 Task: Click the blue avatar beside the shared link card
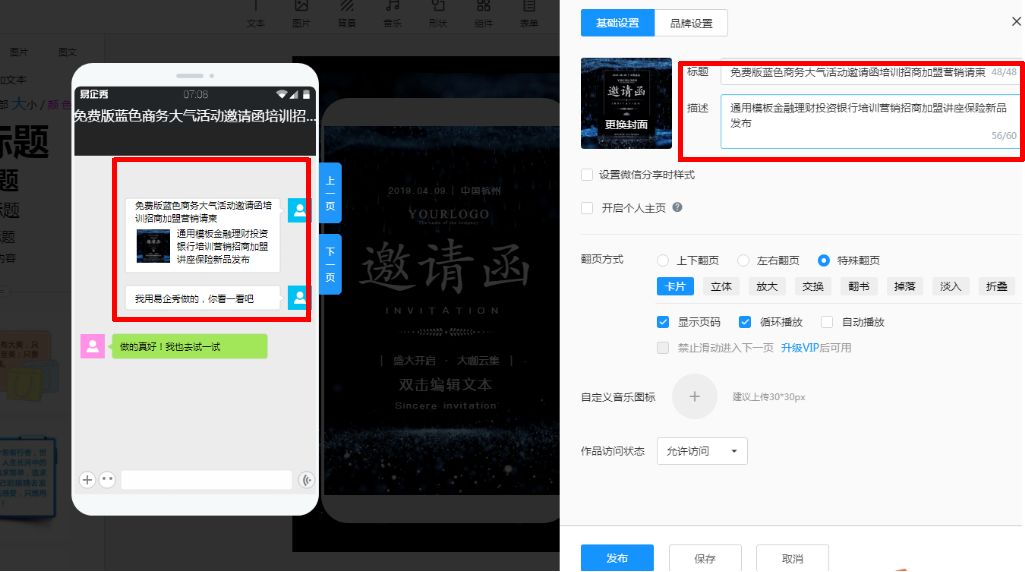298,210
